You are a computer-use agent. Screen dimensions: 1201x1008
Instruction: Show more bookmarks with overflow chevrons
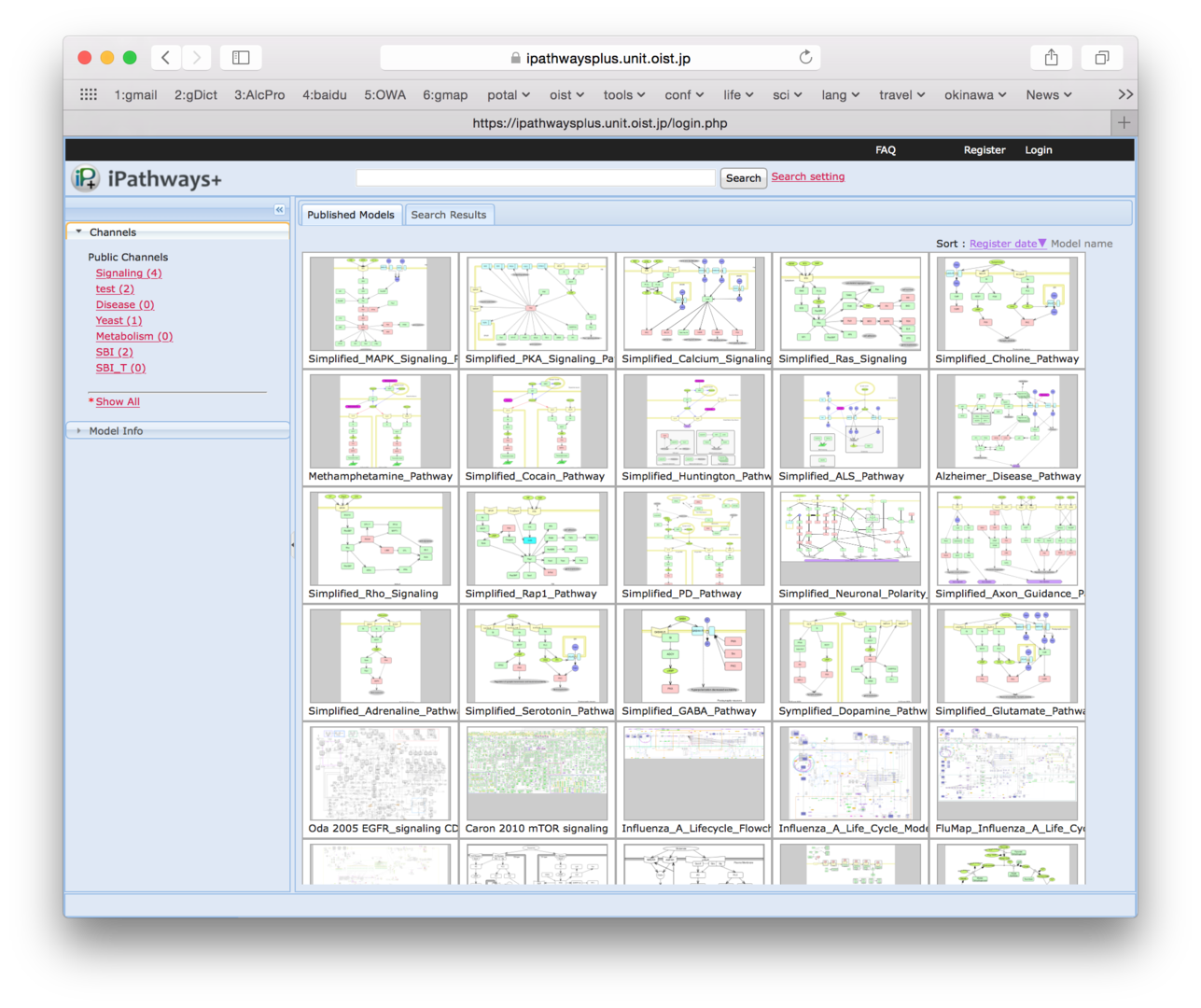click(1125, 94)
